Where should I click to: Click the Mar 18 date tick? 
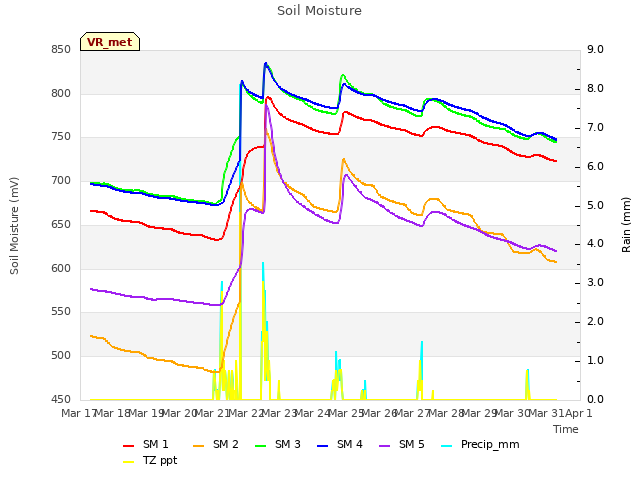pos(112,414)
